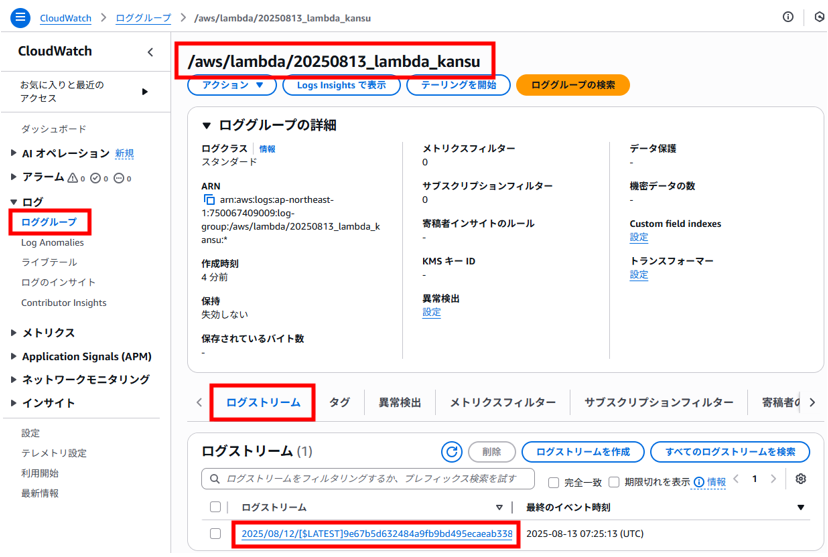Open ダッシュボード in the sidebar
828x557 pixels.
click(54, 129)
